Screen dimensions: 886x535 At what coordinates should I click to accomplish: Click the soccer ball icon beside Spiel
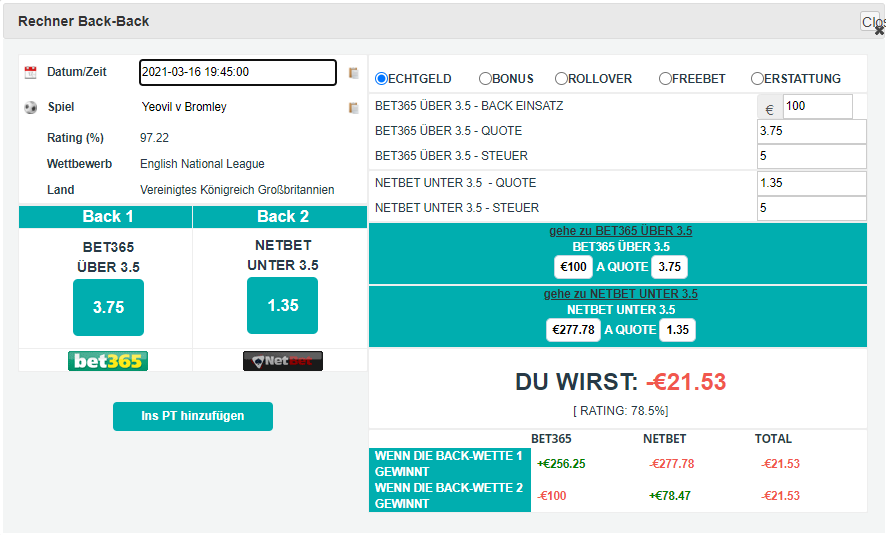(x=30, y=108)
